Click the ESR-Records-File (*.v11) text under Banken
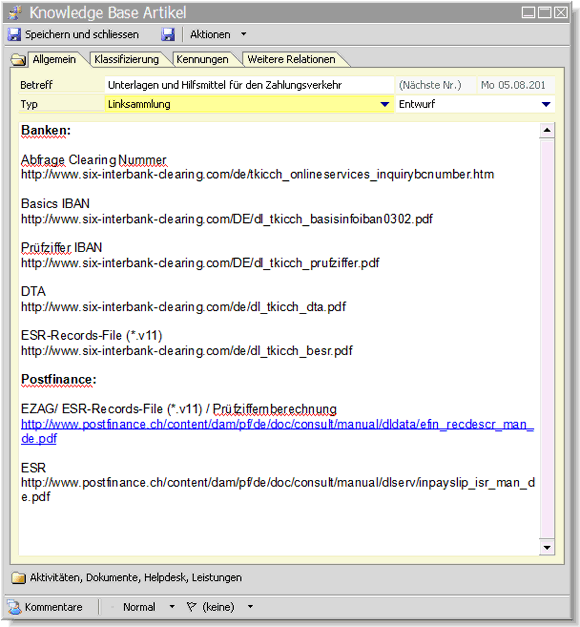580x627 pixels. (91, 335)
